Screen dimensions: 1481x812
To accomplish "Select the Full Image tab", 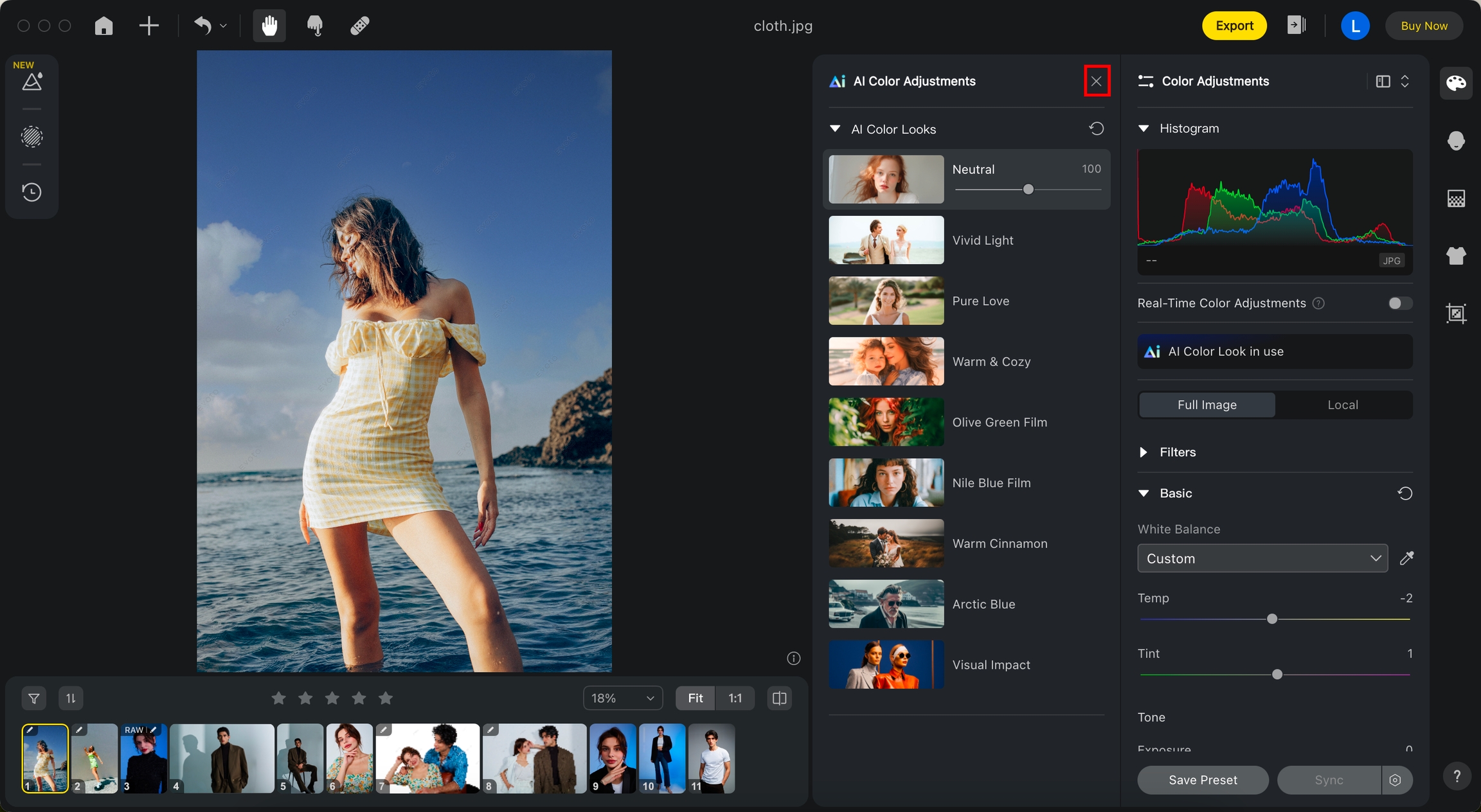I will [1207, 405].
